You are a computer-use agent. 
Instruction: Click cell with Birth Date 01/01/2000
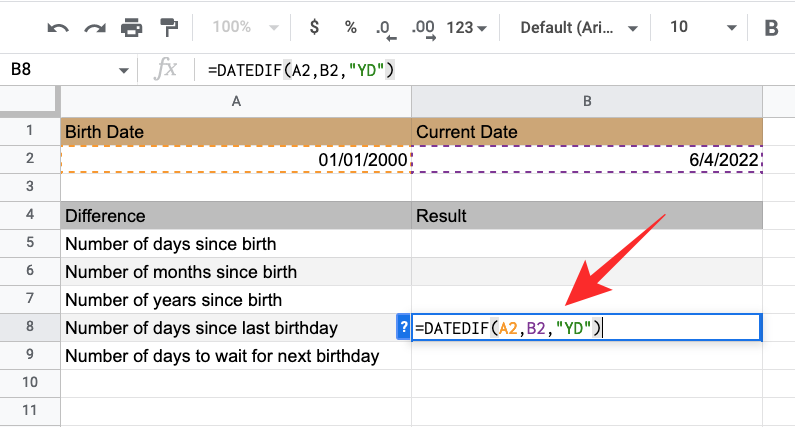[x=236, y=160]
